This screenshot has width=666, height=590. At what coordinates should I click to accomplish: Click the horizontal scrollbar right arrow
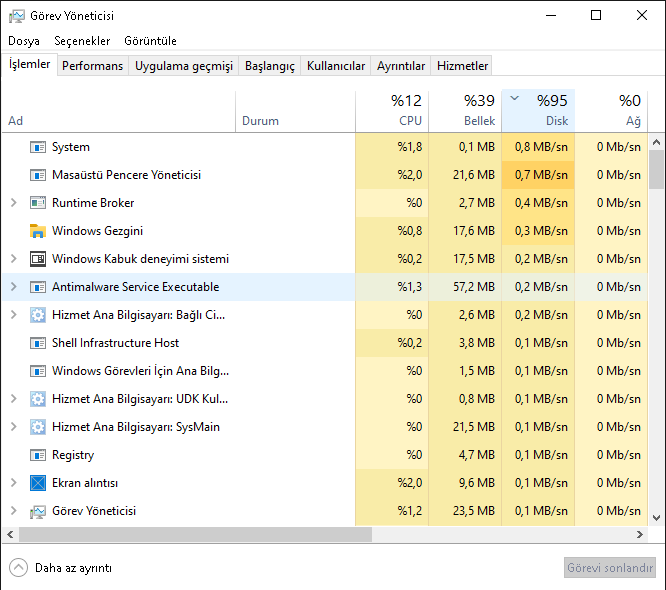point(643,534)
